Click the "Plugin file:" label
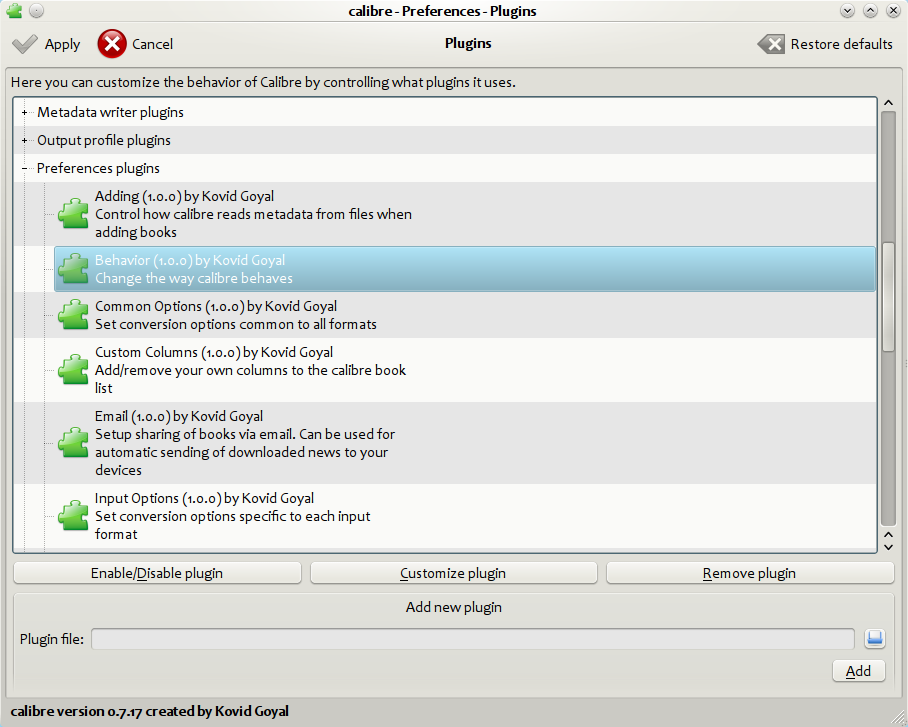Screen dimensions: 908x727 tap(52, 639)
